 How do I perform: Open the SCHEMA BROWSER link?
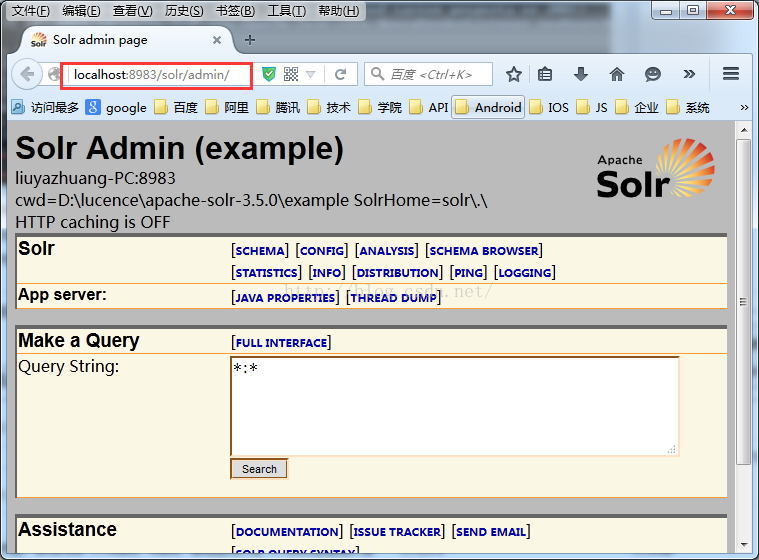(484, 251)
